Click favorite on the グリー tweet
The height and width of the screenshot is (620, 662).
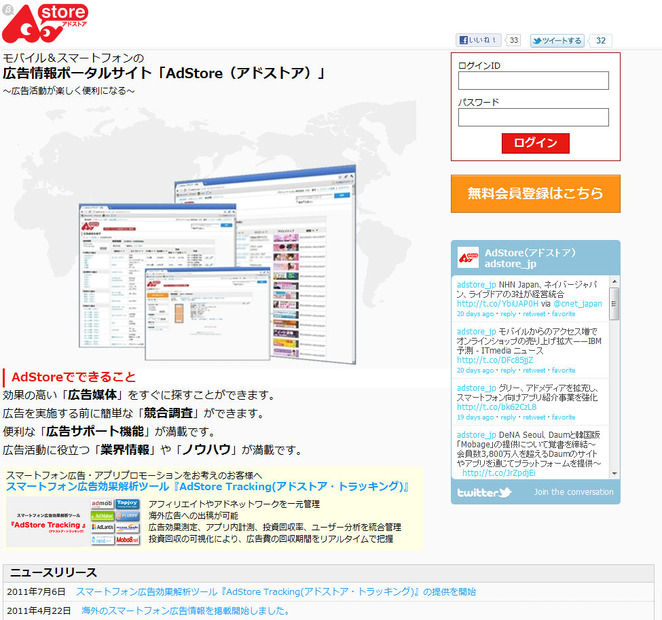tap(563, 417)
